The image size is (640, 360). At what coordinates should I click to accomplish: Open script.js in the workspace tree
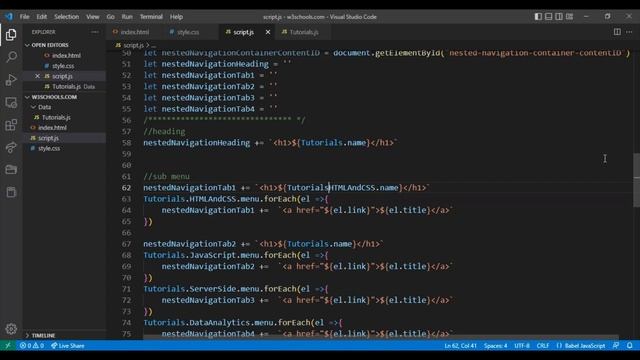click(48, 138)
